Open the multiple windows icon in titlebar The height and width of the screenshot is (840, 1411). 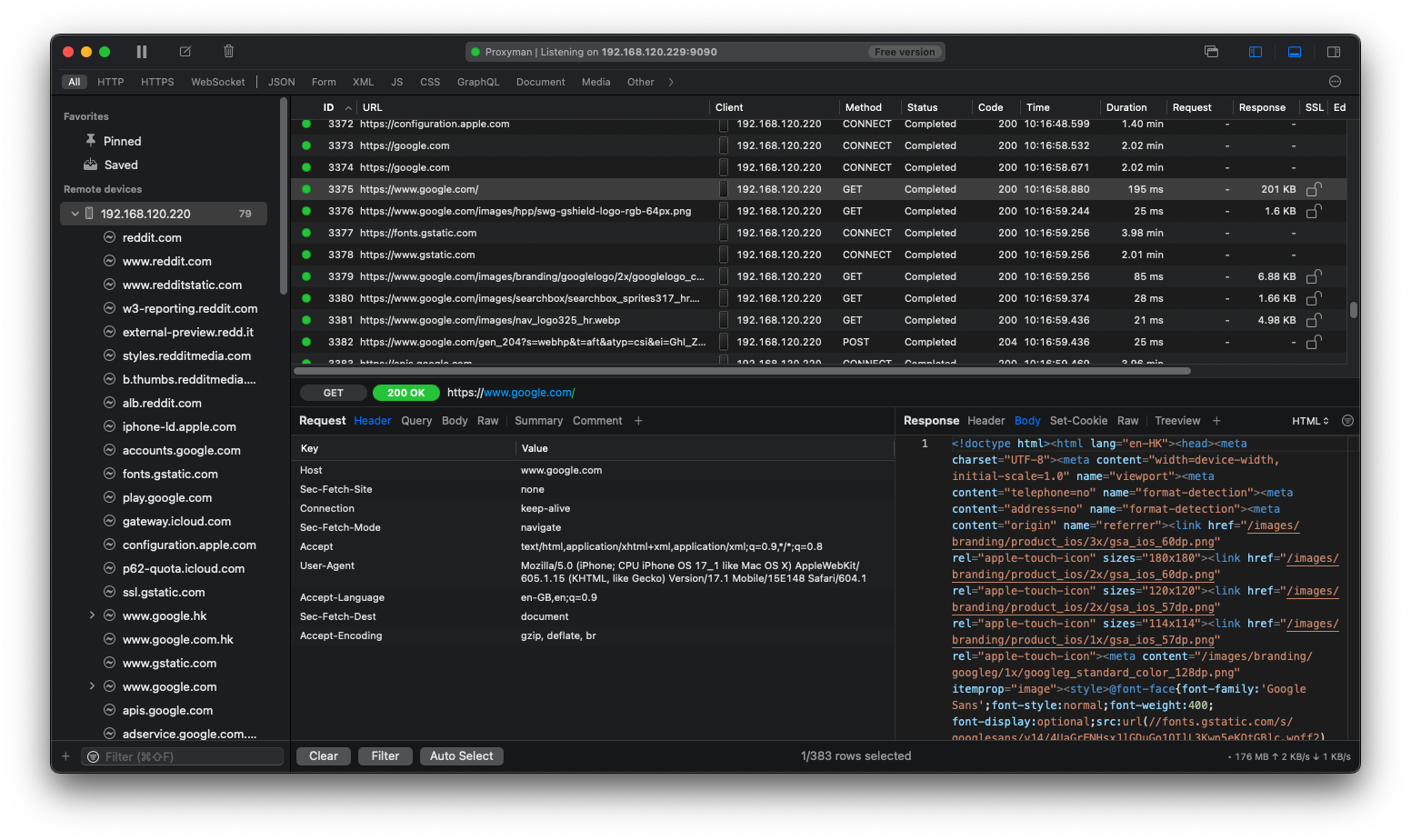[x=1211, y=52]
